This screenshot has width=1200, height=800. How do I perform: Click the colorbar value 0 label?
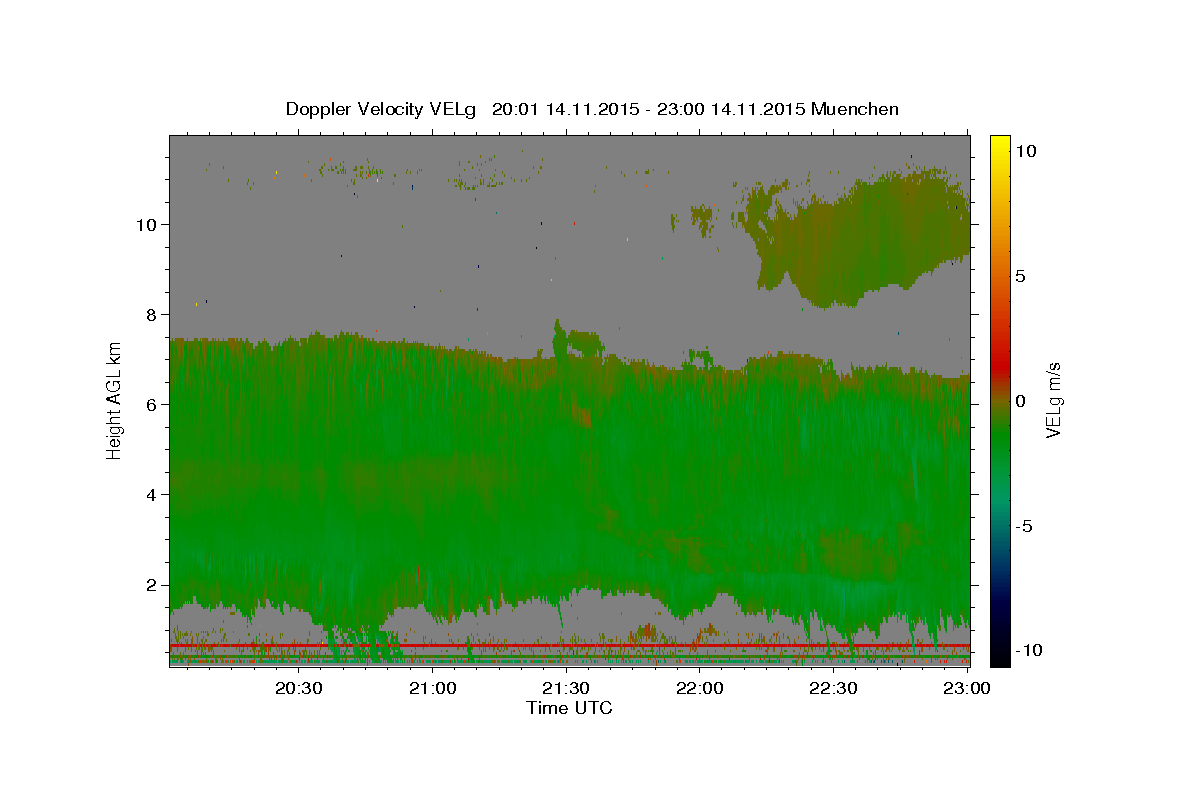[1021, 401]
